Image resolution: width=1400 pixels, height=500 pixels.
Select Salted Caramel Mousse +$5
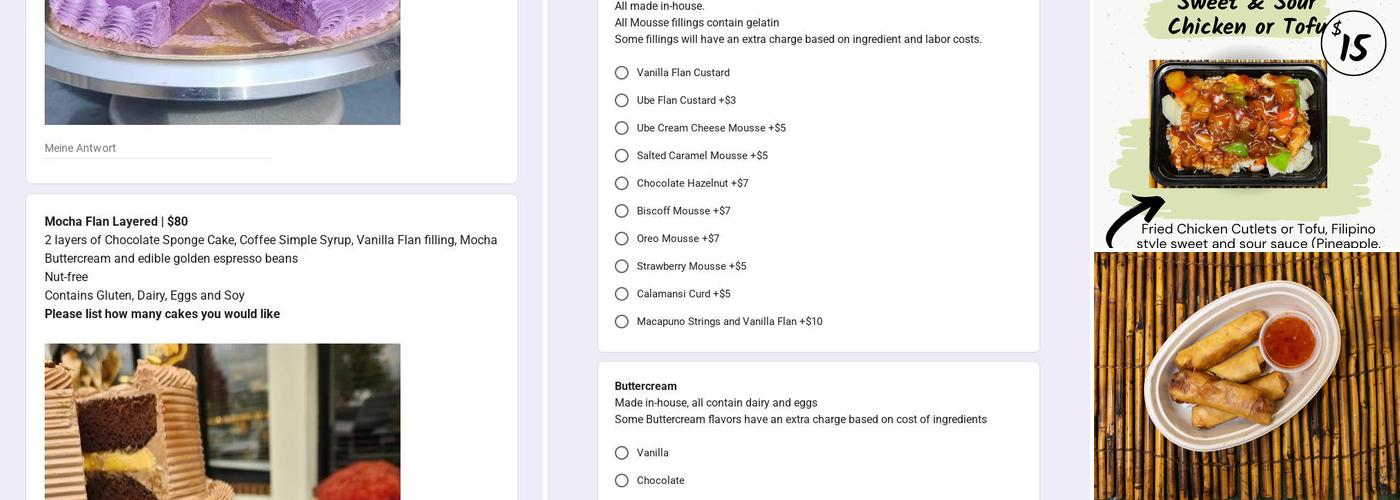tap(622, 156)
